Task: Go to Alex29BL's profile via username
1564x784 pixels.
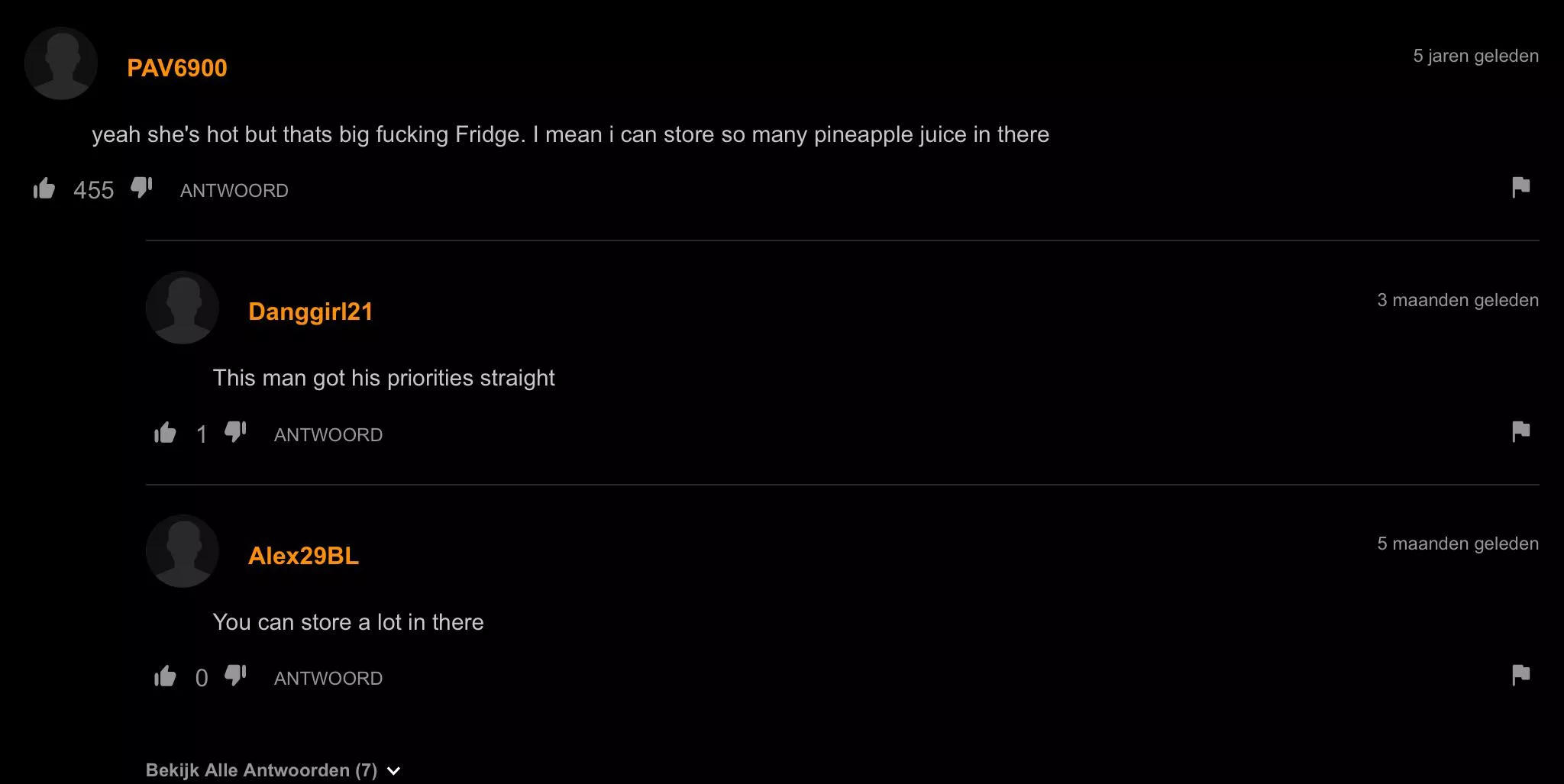Action: [x=303, y=556]
